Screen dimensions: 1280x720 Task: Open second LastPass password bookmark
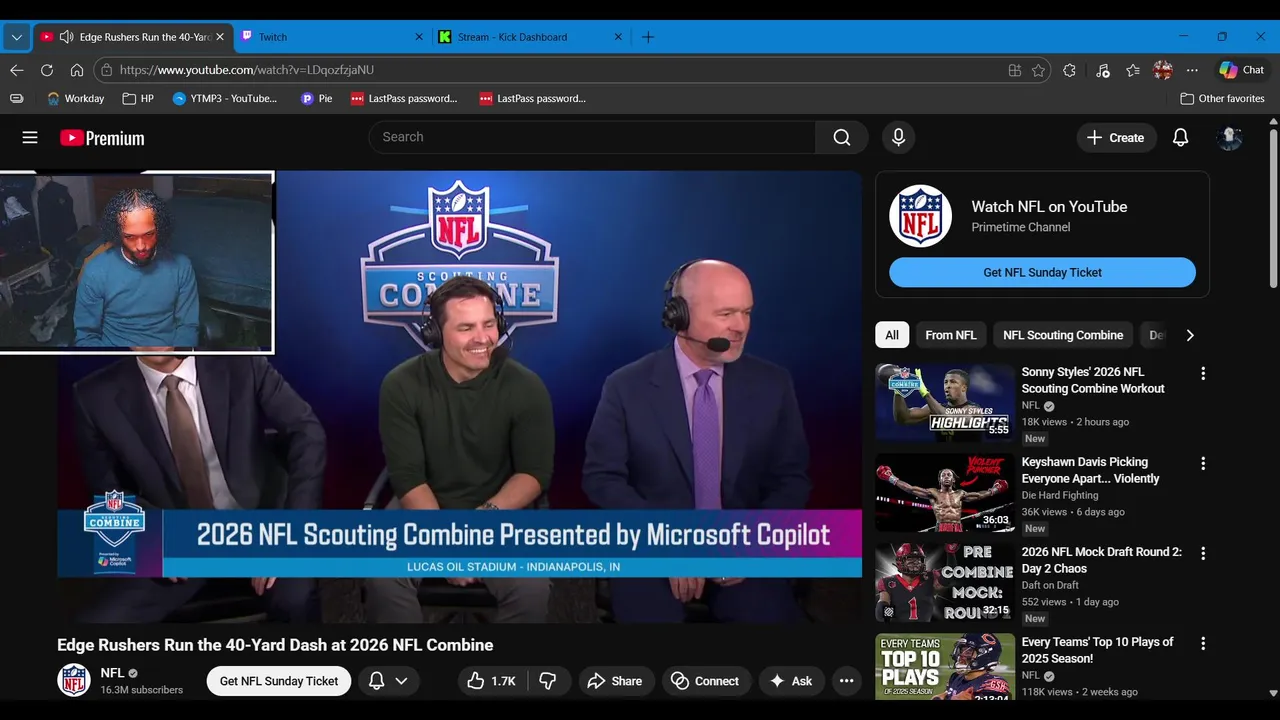pos(533,98)
